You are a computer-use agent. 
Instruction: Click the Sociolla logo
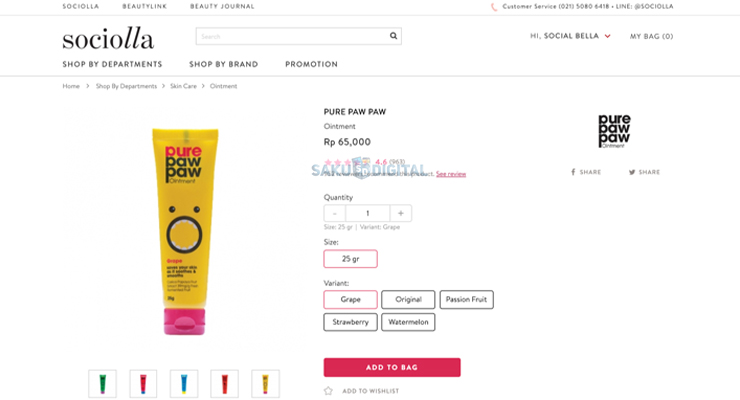point(107,40)
